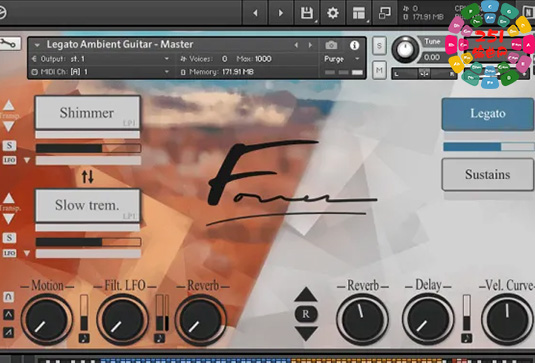The image size is (535, 363).
Task: Adjust the Slow trem. volume slider
Action: click(x=88, y=242)
